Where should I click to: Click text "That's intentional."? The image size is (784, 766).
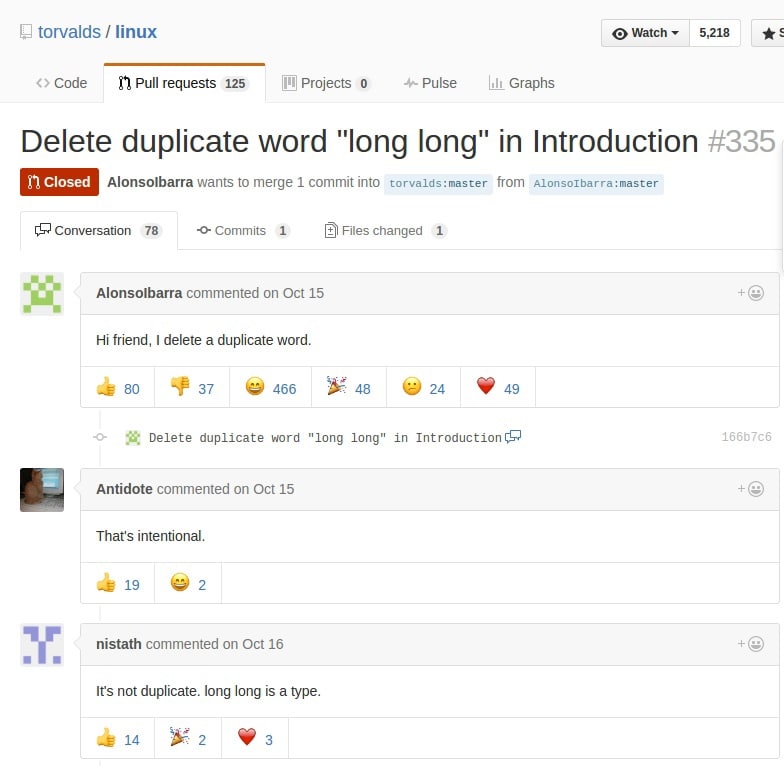pyautogui.click(x=150, y=536)
